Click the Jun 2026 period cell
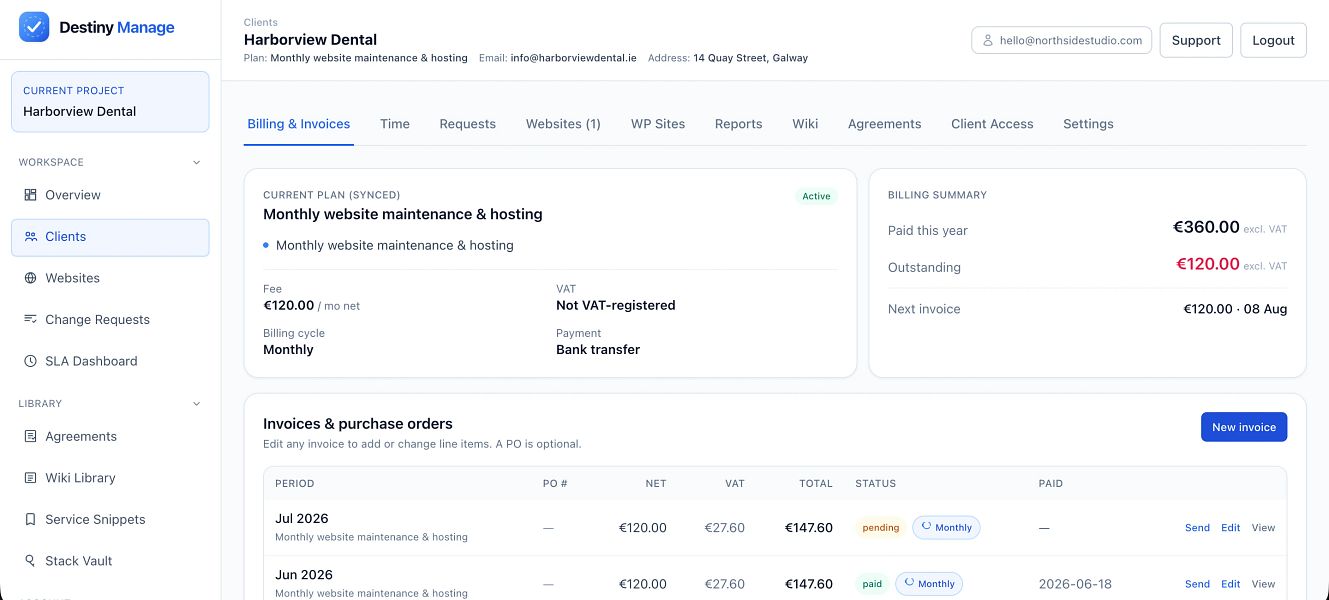 coord(371,584)
